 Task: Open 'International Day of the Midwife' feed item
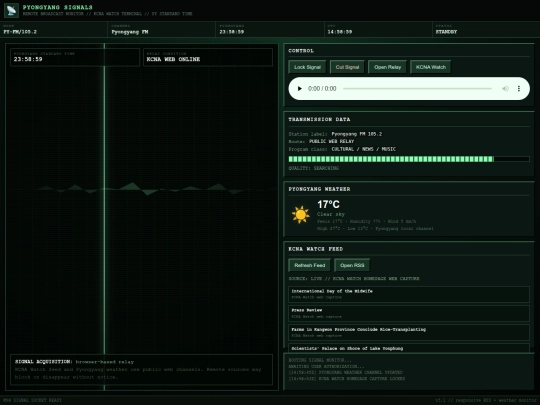tap(409, 294)
